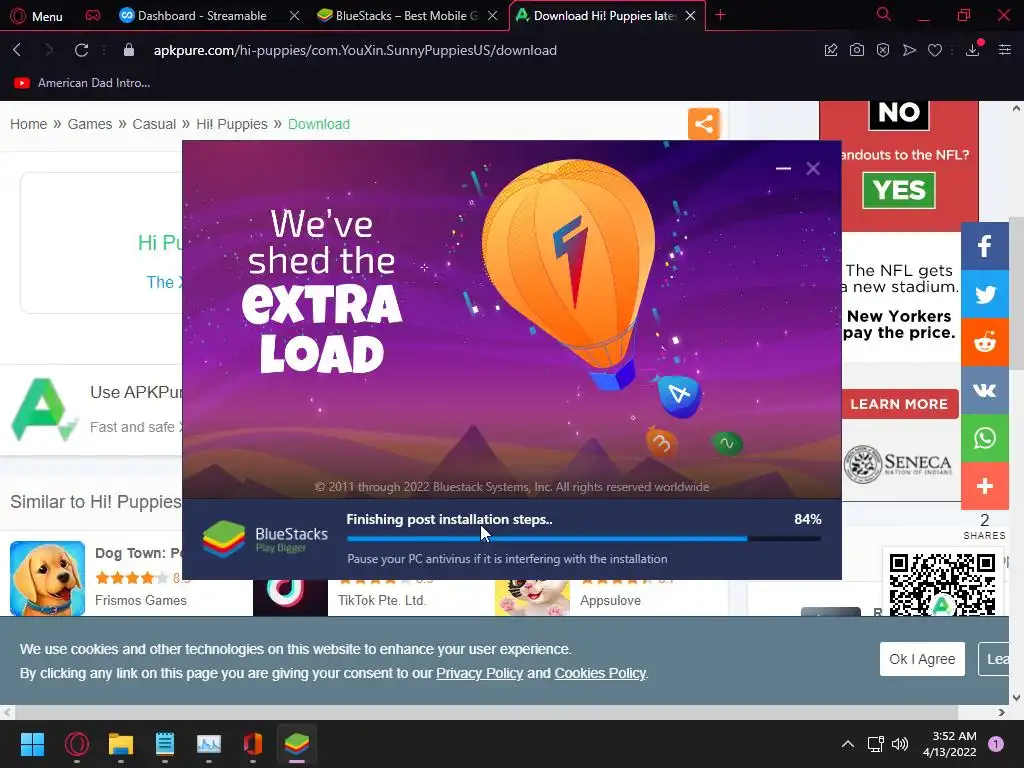Open the page edit/share icon in address bar
This screenshot has height=768, width=1024.
[831, 50]
